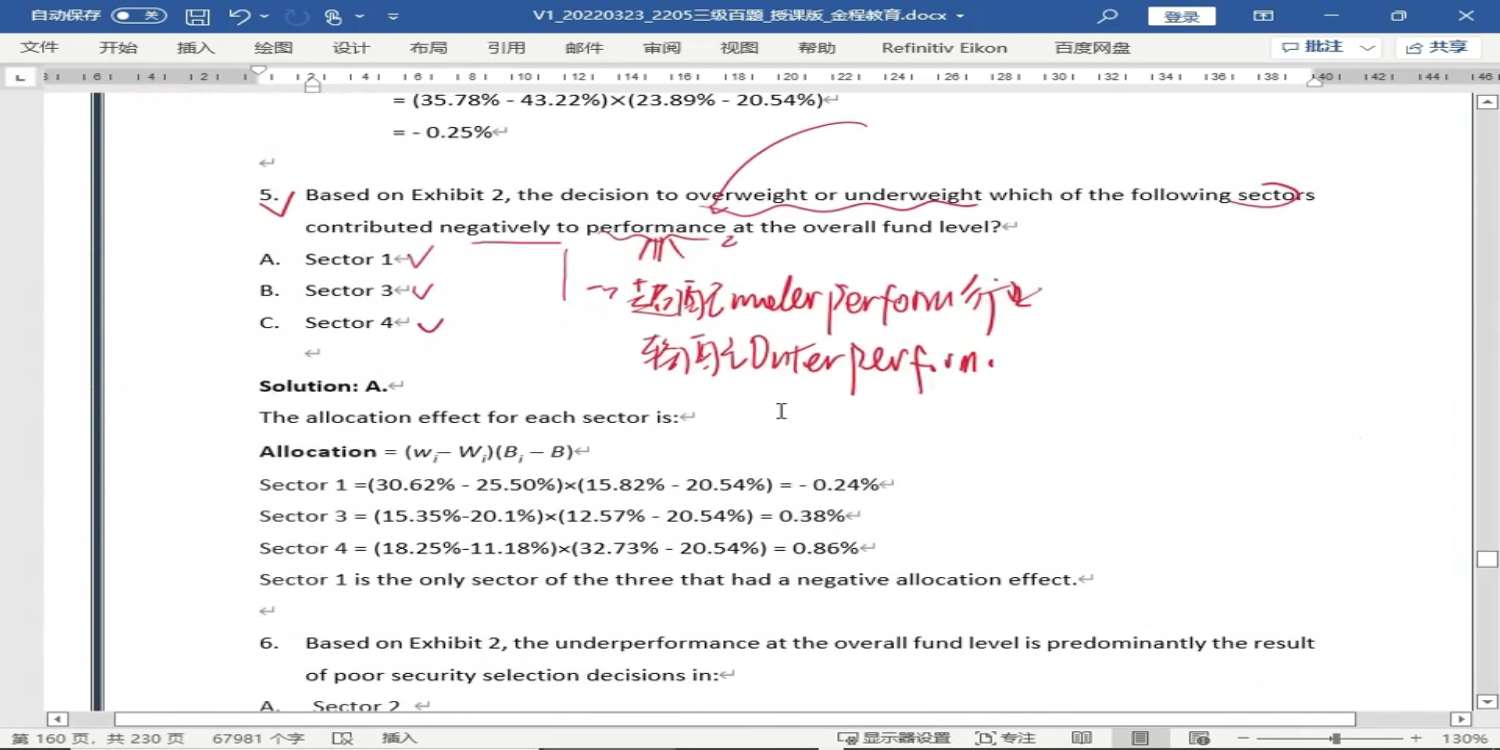Open the Refinitiv Eikon tab
The image size is (1500, 750).
[944, 48]
